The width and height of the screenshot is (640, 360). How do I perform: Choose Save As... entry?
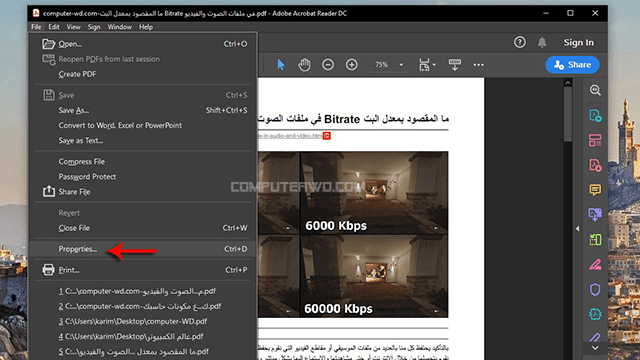tap(143, 110)
